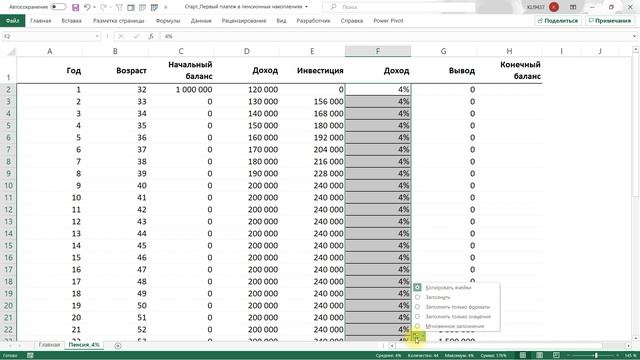This screenshot has height=360, width=640.
Task: Click the Select All corner triangle
Action: coord(11,51)
